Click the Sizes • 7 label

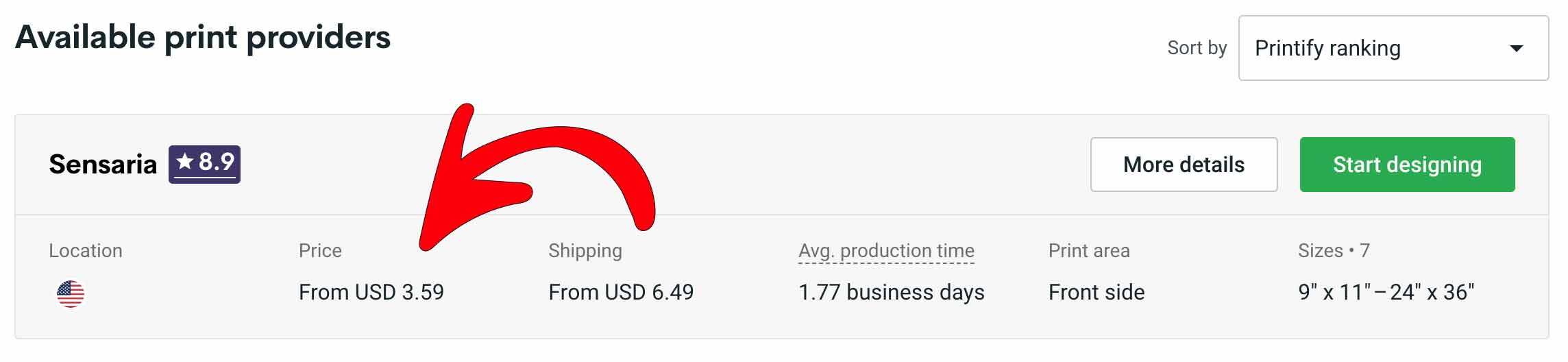[x=1334, y=251]
